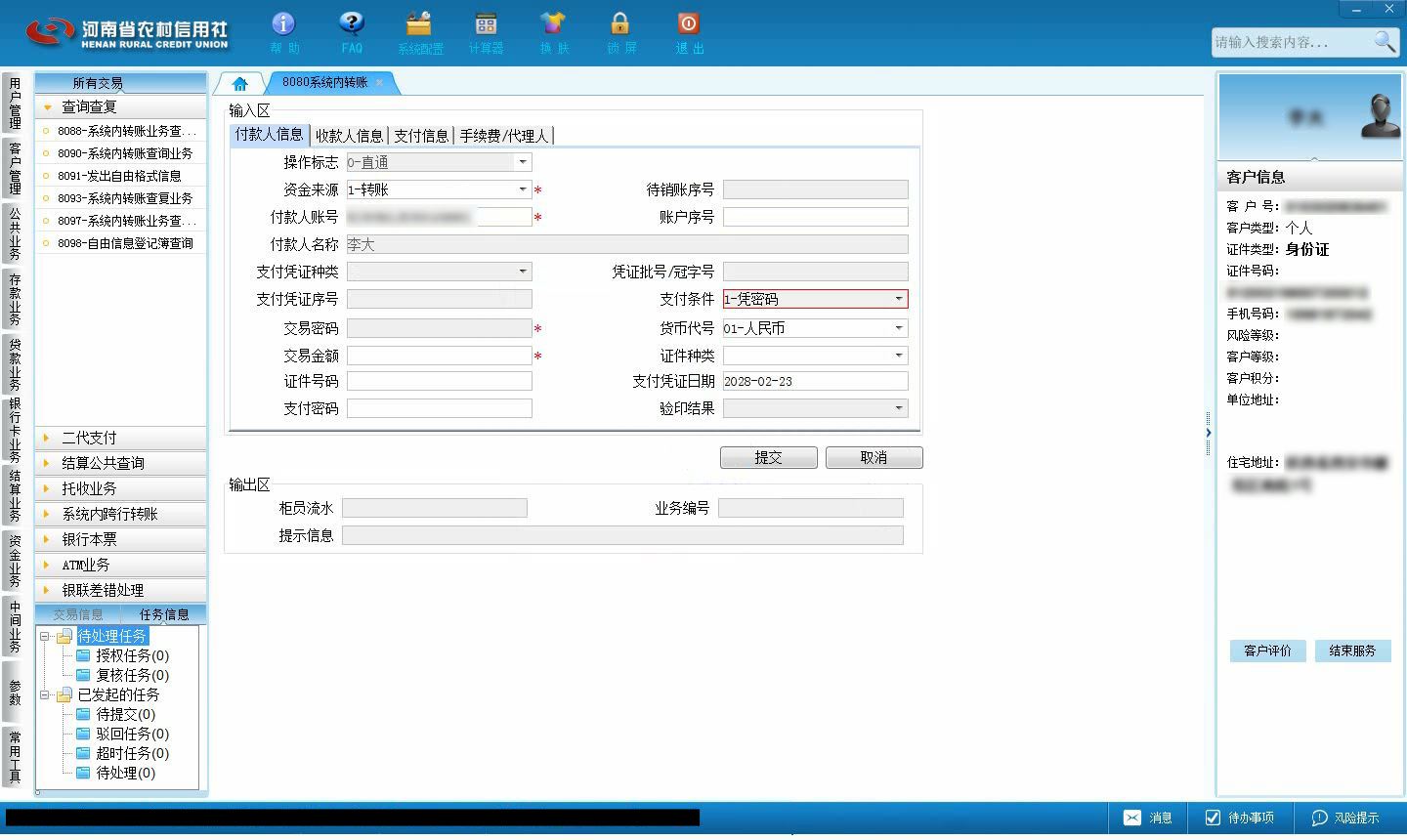The height and width of the screenshot is (840, 1407).
Task: Open the 货币代号 dropdown
Action: coord(899,328)
